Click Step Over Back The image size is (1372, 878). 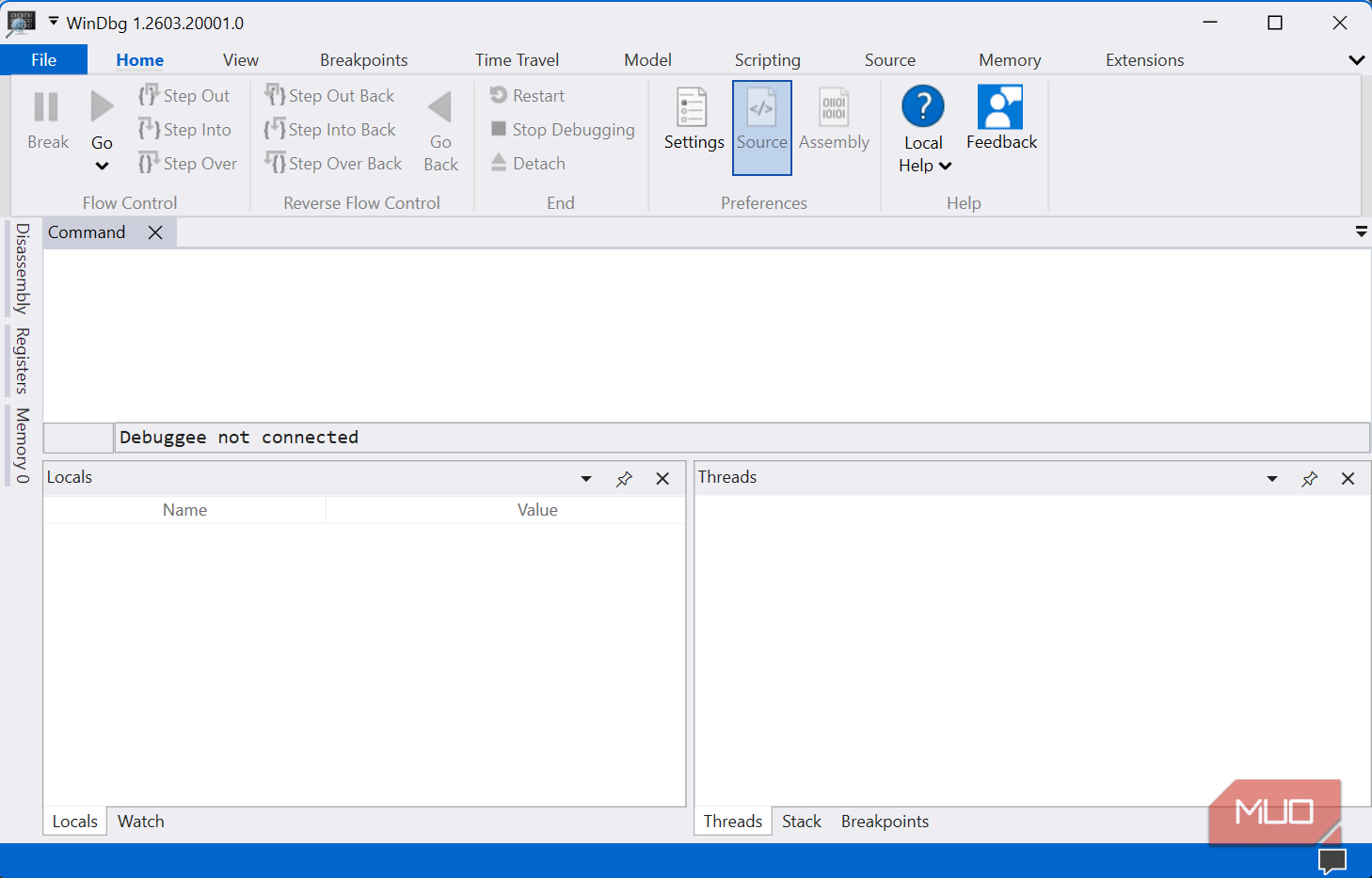click(x=333, y=163)
